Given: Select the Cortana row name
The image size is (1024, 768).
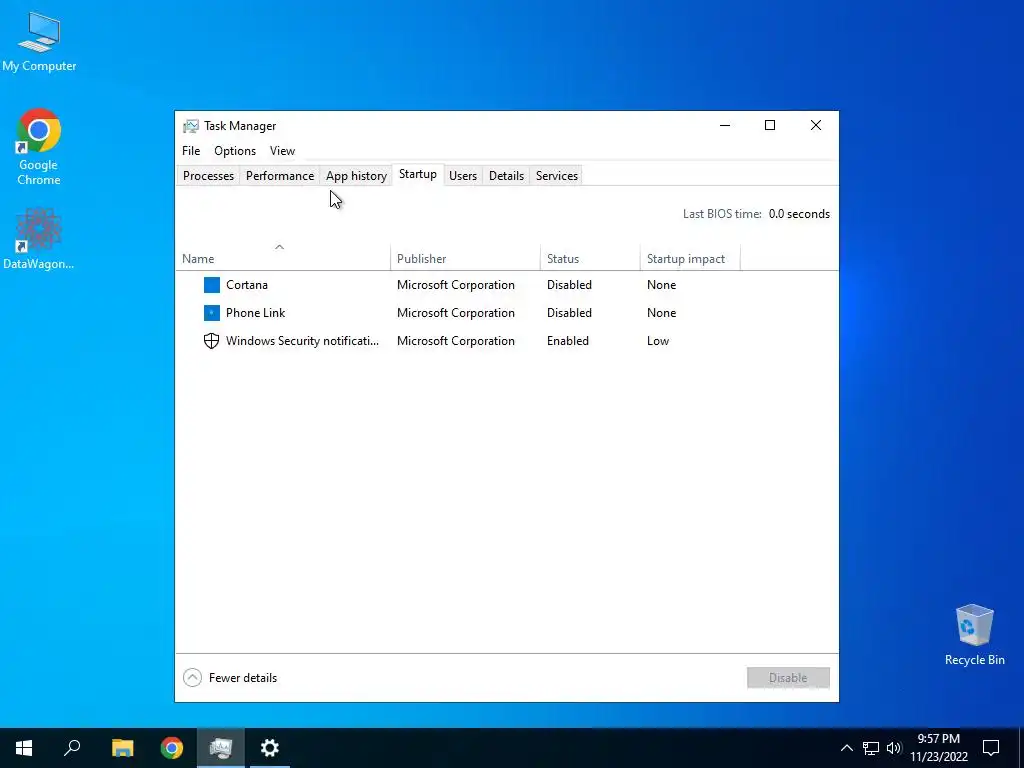Looking at the screenshot, I should (x=247, y=285).
